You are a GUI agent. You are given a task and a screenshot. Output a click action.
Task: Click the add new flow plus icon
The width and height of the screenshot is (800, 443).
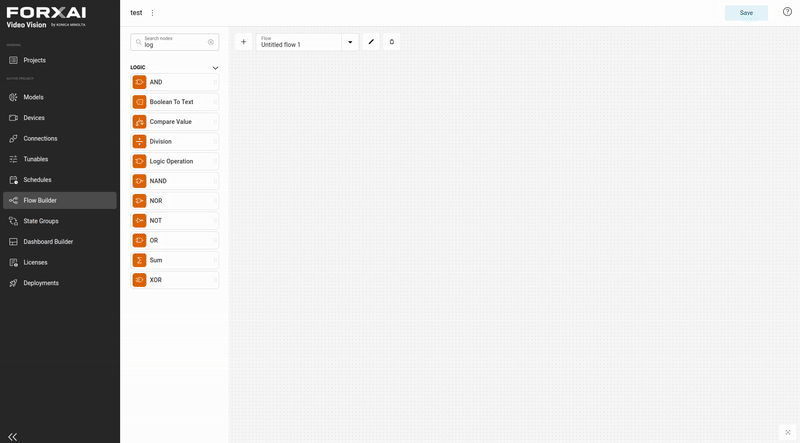tap(243, 42)
